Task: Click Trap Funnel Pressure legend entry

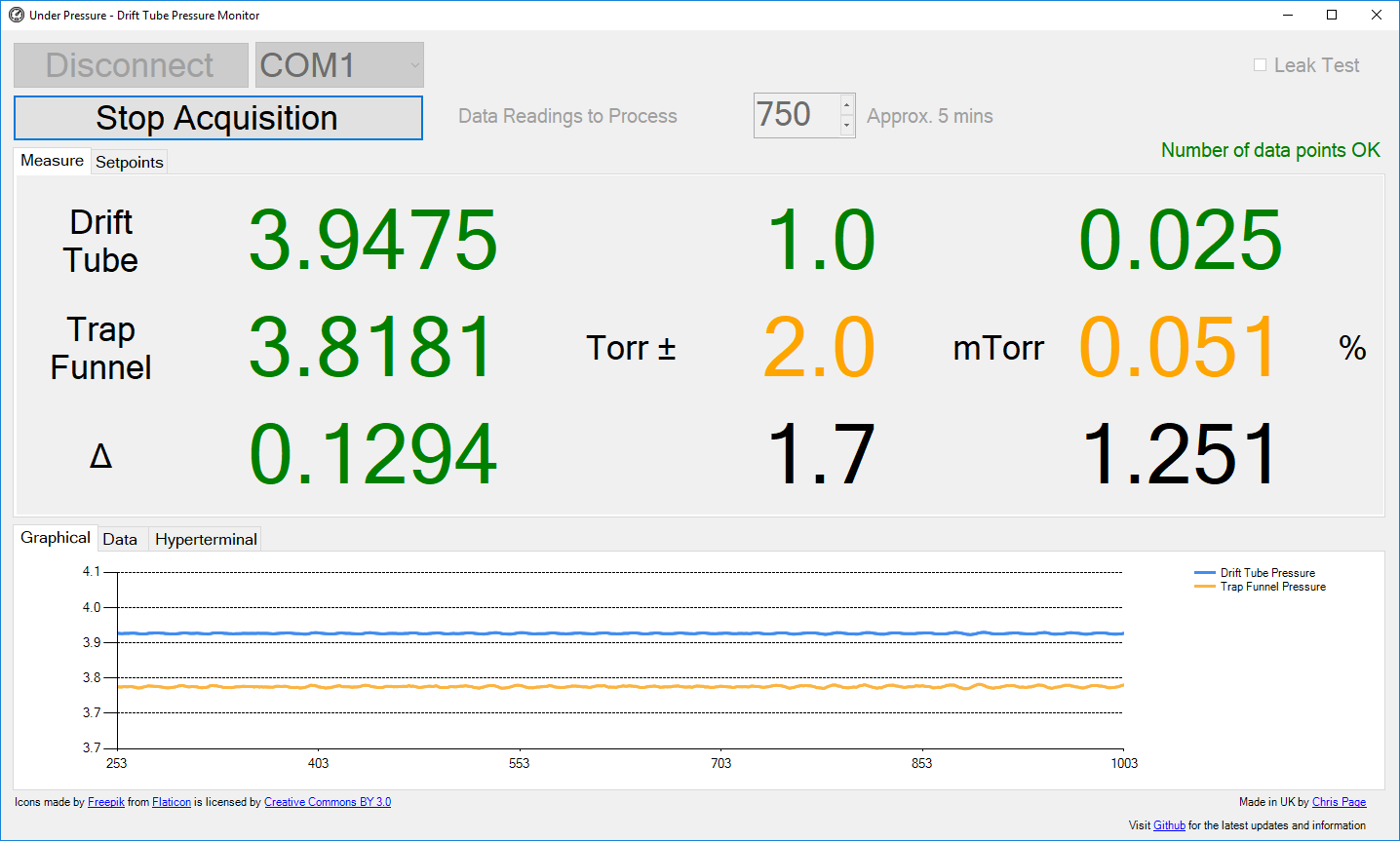Action: [1261, 587]
